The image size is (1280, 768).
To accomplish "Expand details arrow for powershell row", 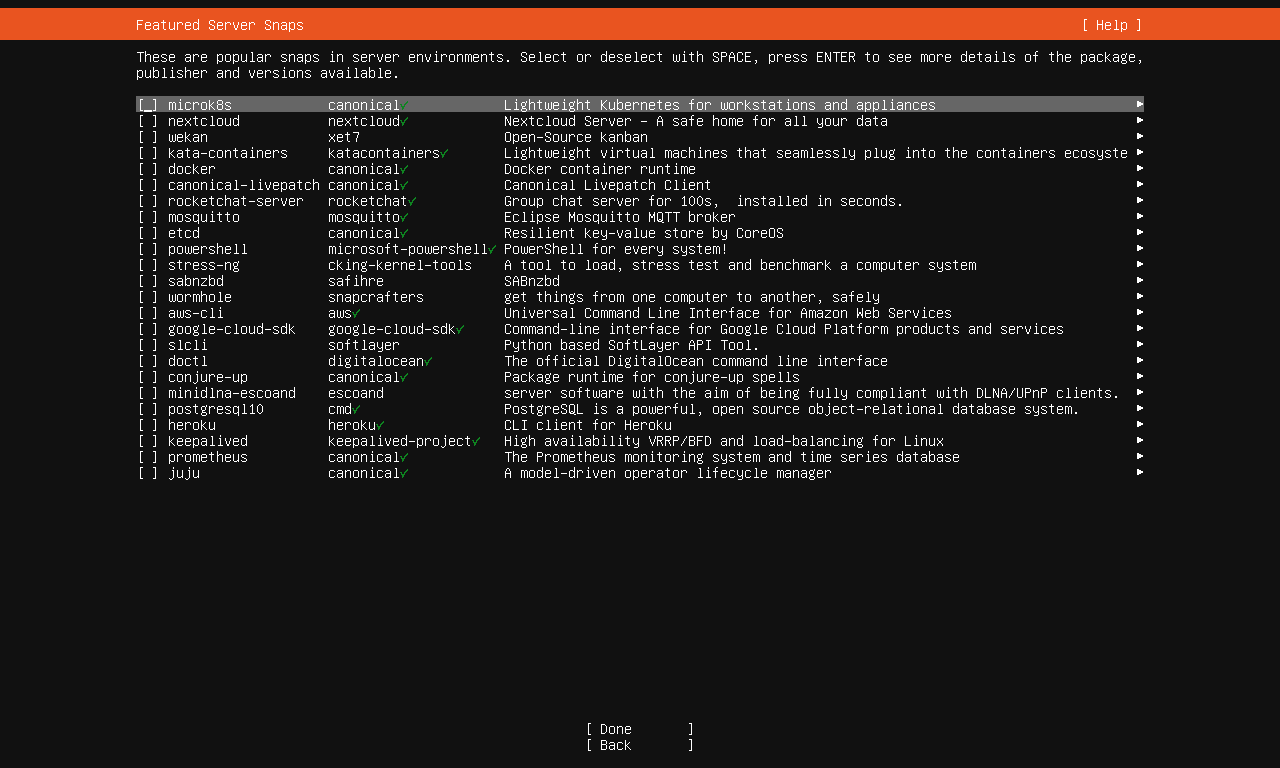I will click(x=1139, y=248).
